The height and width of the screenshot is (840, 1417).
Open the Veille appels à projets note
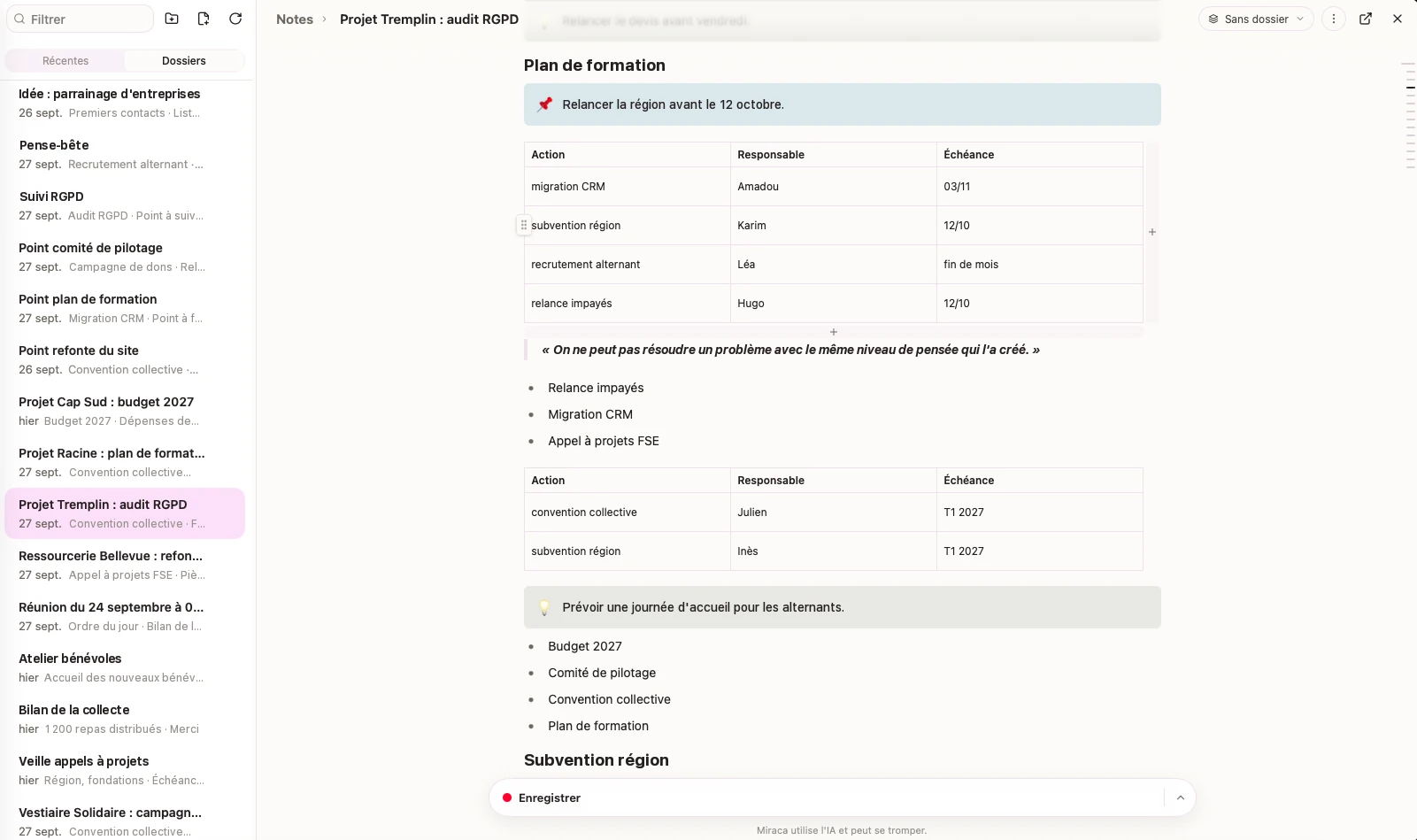coord(125,770)
